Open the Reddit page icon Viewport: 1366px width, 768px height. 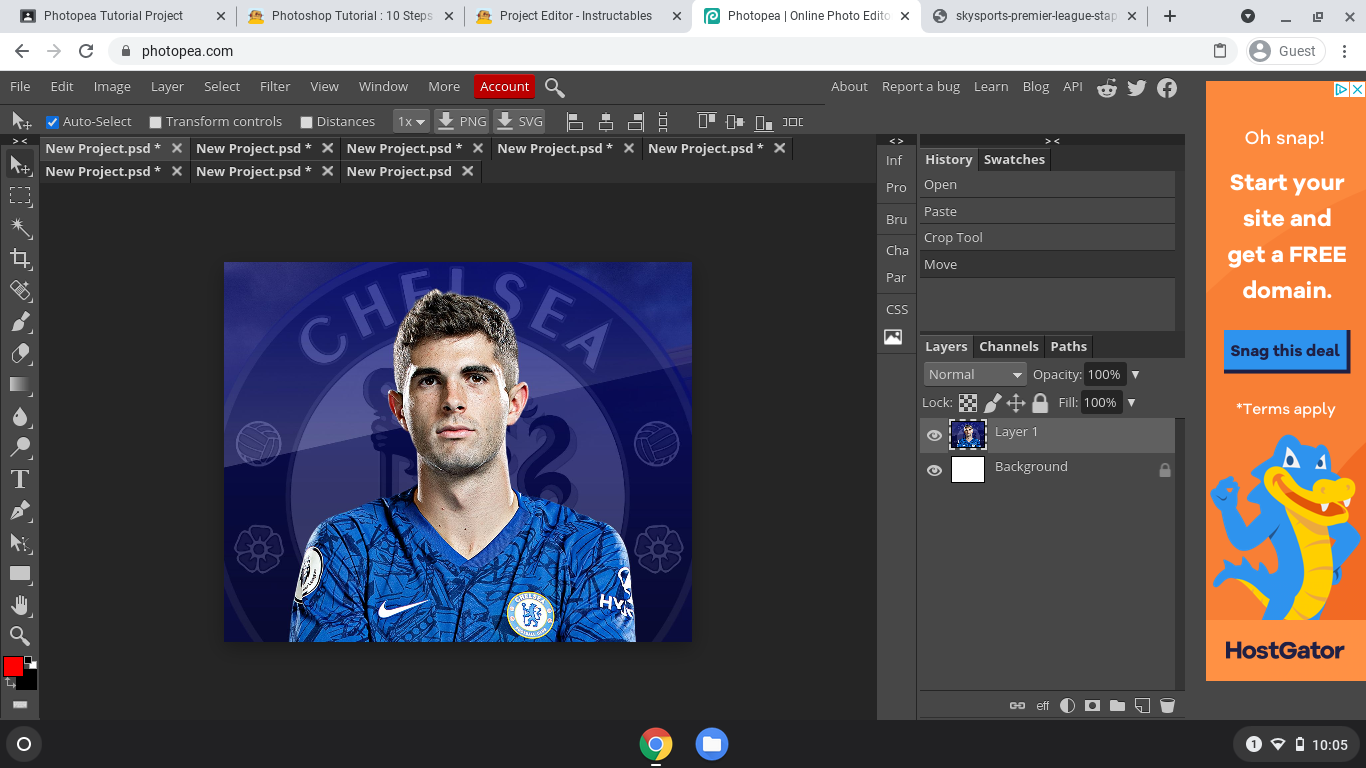[1107, 88]
